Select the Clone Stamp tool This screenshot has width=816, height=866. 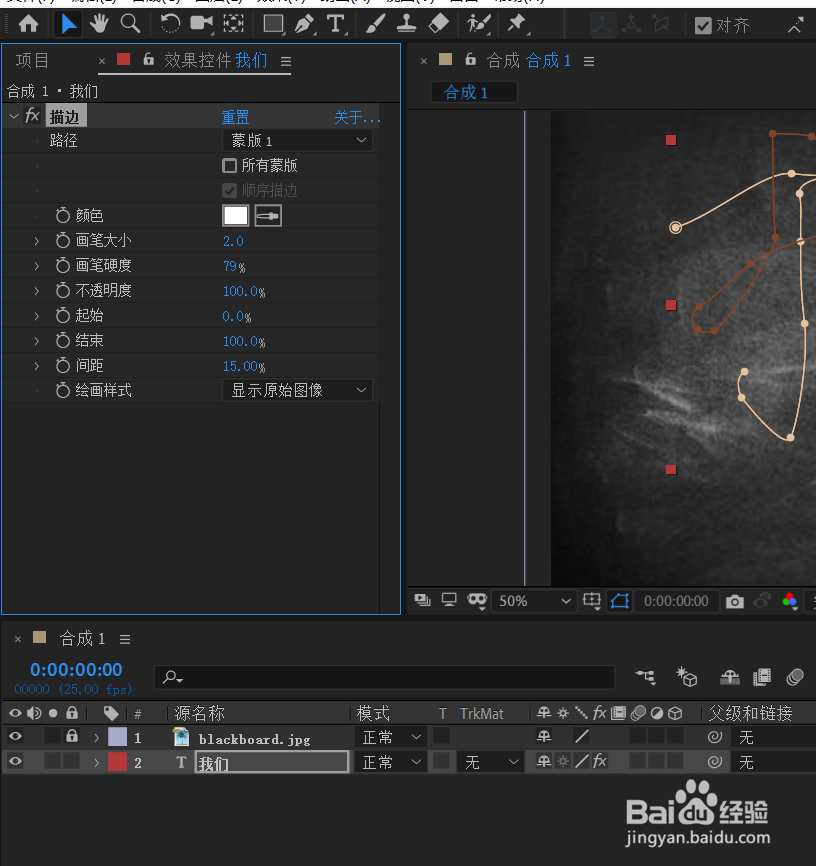tap(407, 24)
